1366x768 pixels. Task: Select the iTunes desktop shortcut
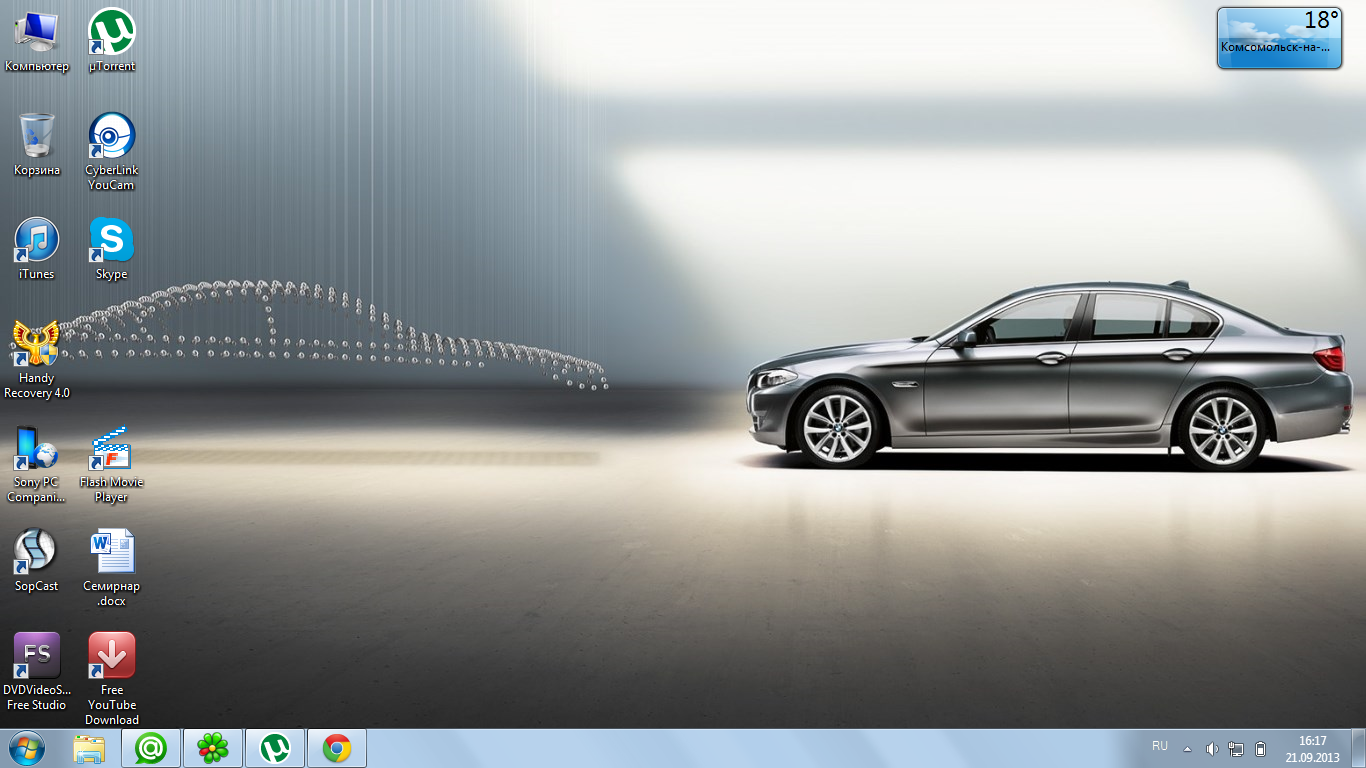tap(37, 249)
